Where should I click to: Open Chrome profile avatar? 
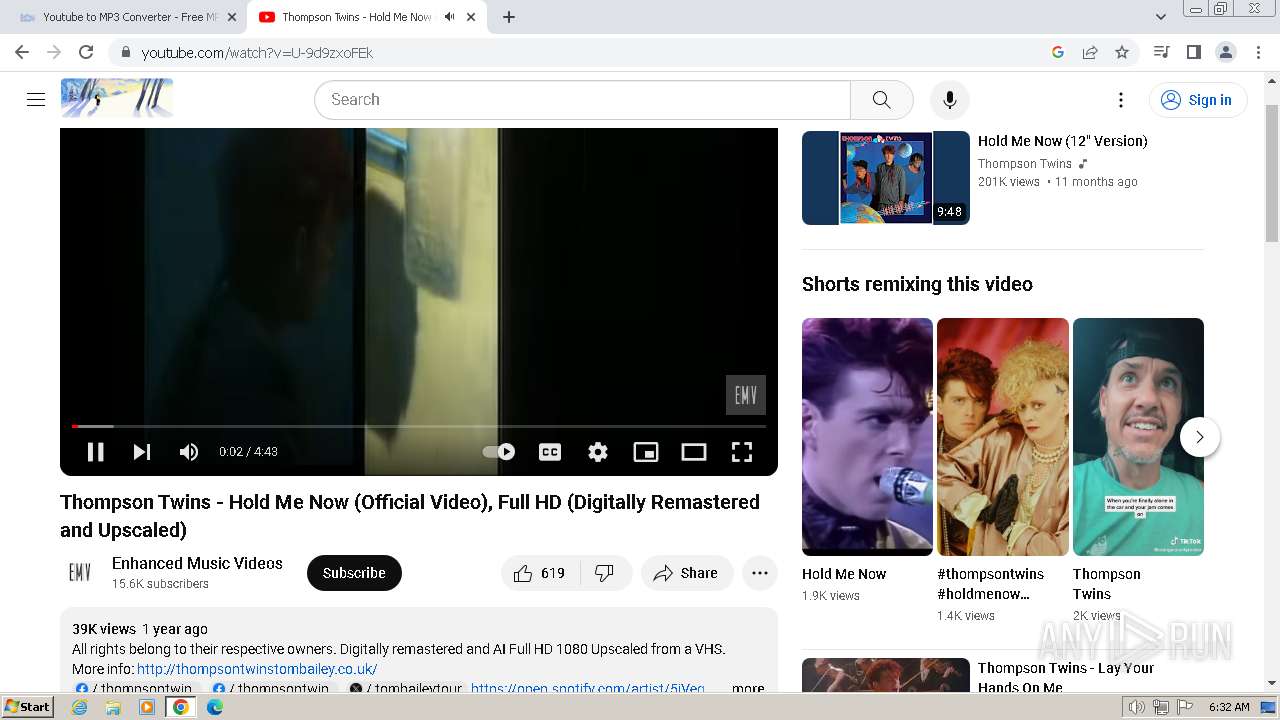click(1225, 52)
